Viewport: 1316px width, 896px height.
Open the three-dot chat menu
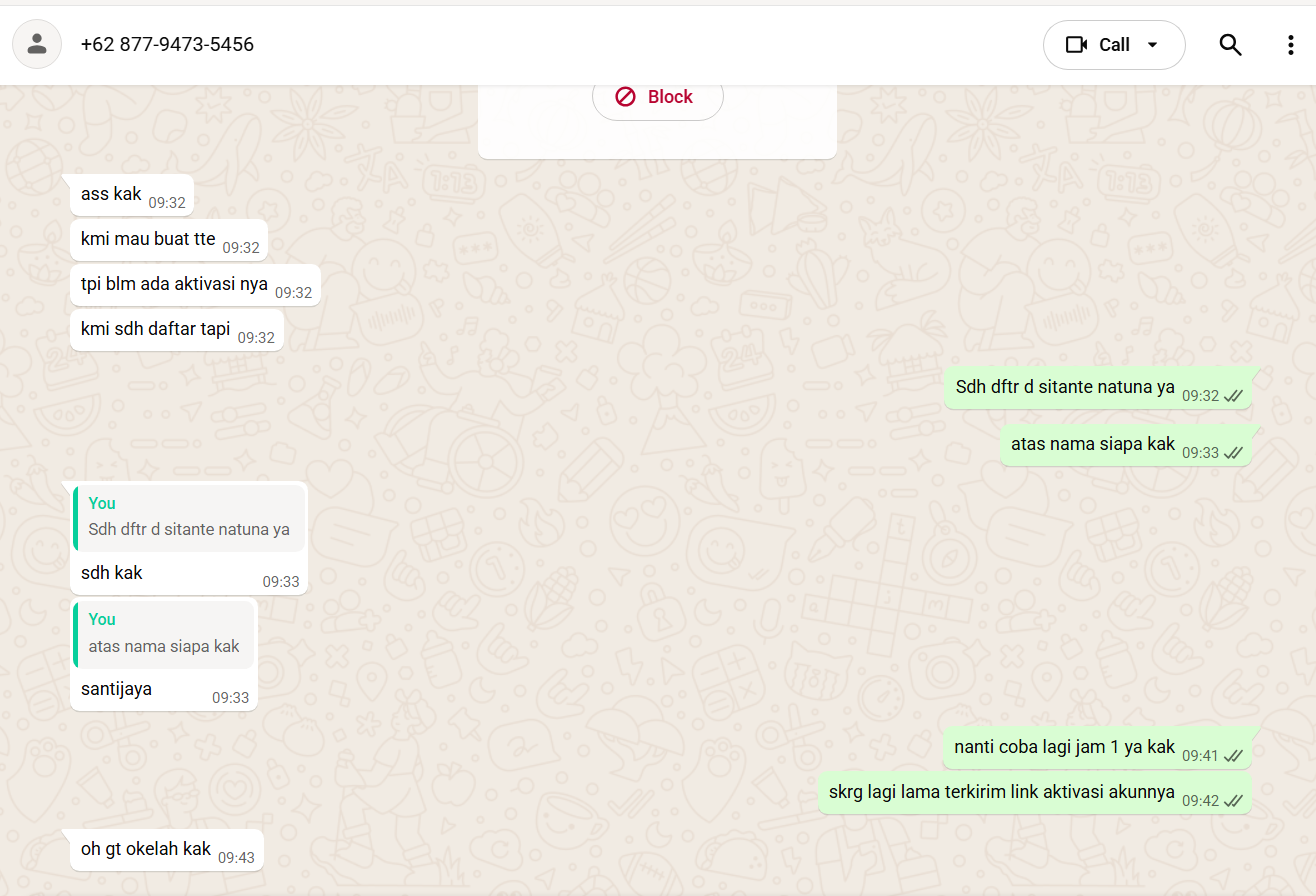(x=1290, y=45)
